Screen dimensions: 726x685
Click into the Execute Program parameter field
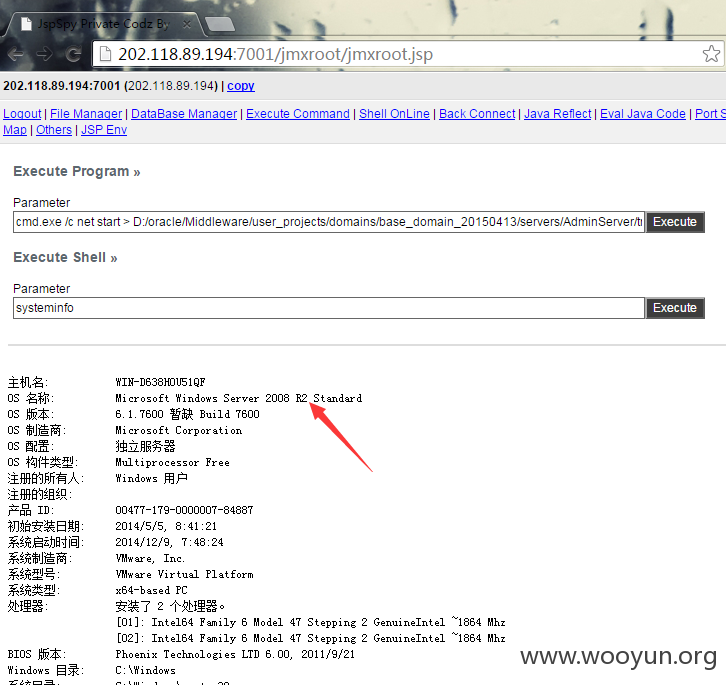click(329, 222)
